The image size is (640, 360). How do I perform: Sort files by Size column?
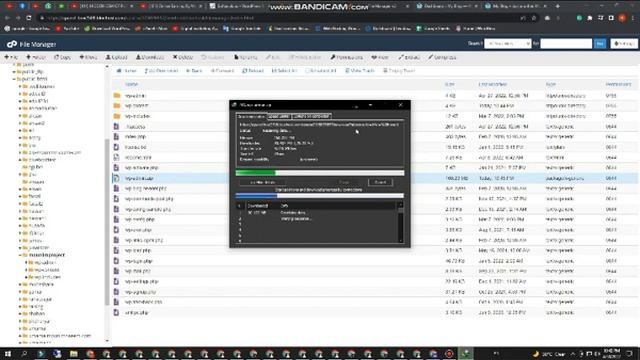coord(449,84)
